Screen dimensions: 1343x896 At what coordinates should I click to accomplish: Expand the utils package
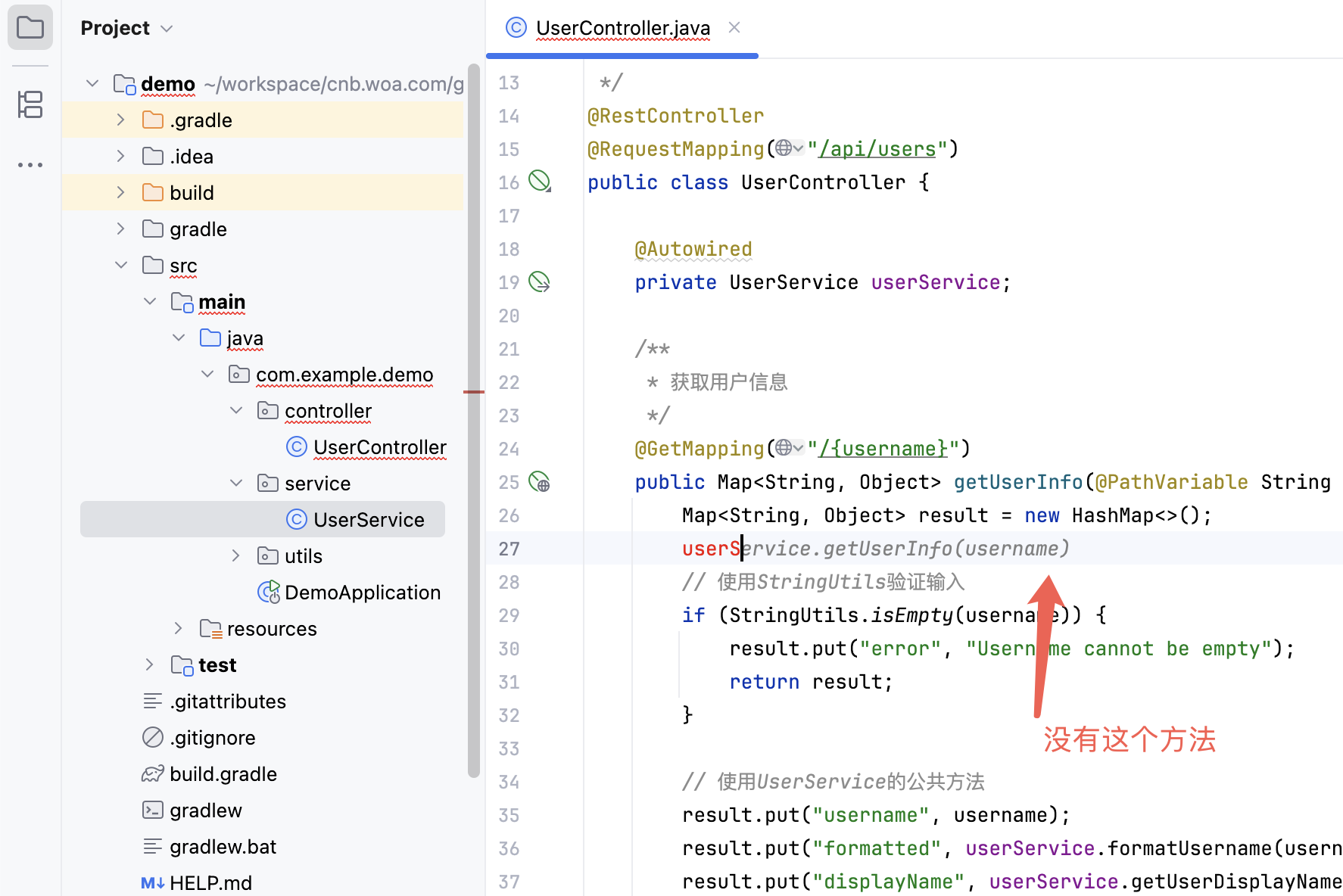pos(236,555)
